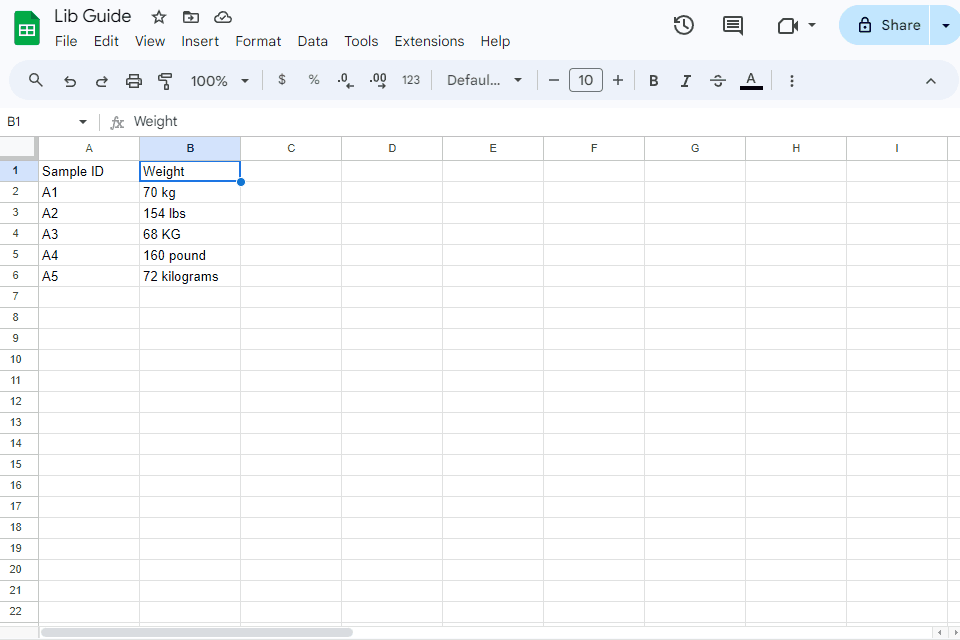The width and height of the screenshot is (960, 640).
Task: Open the name box dropdown
Action: [x=83, y=122]
